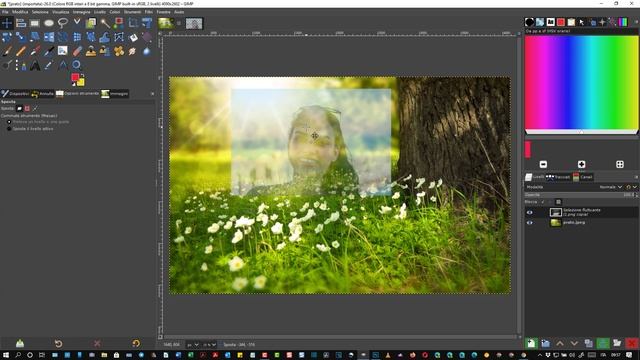Select the Text tool
Viewport: 640px width, 360px height.
point(35,65)
